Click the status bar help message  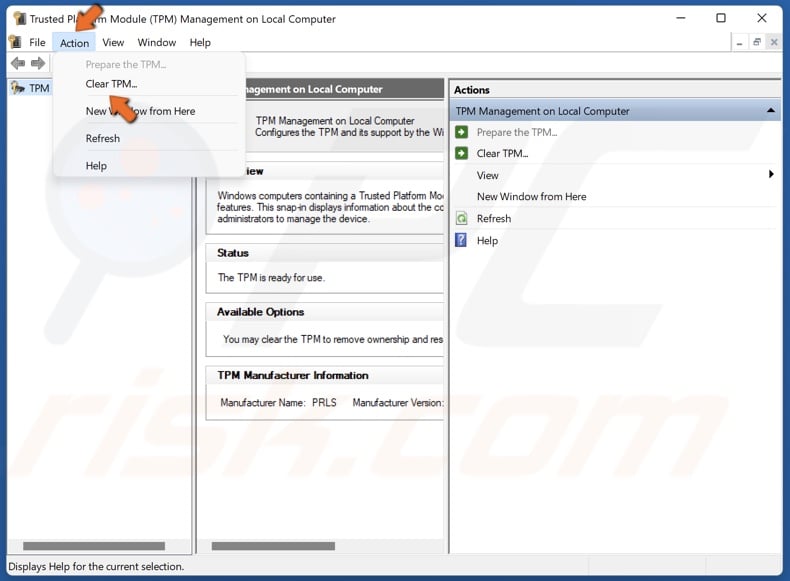[96, 566]
